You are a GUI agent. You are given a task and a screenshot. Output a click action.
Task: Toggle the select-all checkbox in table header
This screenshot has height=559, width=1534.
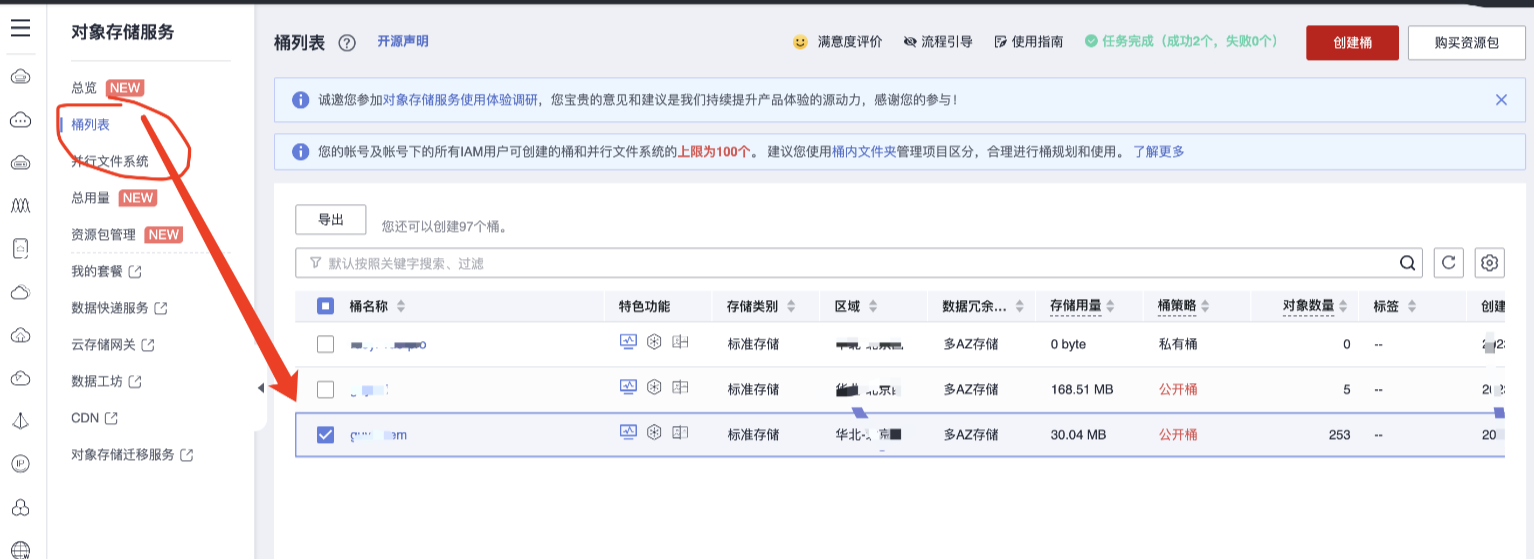(x=325, y=306)
